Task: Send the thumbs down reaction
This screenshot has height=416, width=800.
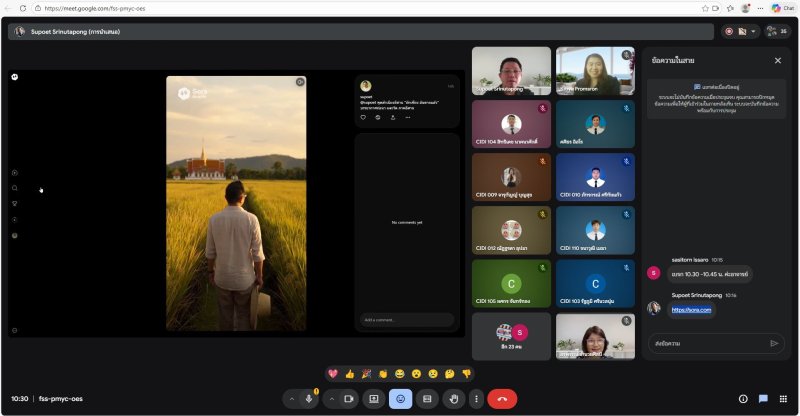Action: 466,373
